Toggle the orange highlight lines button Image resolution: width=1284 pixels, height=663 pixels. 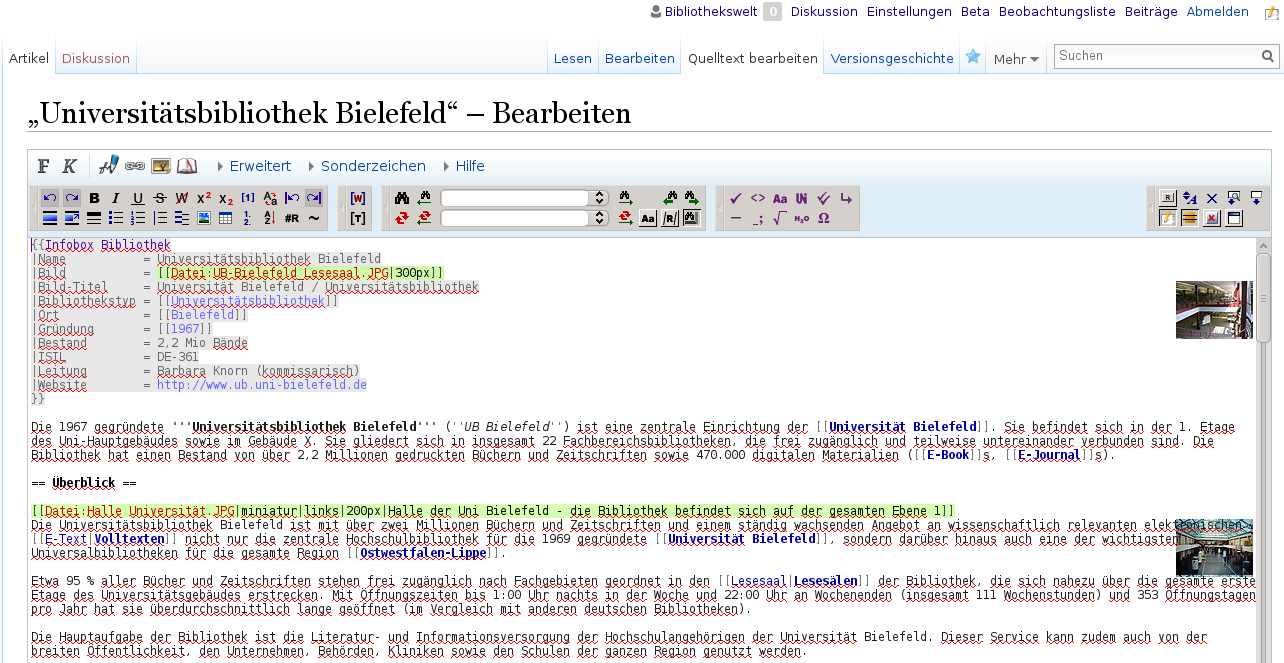coord(1190,218)
